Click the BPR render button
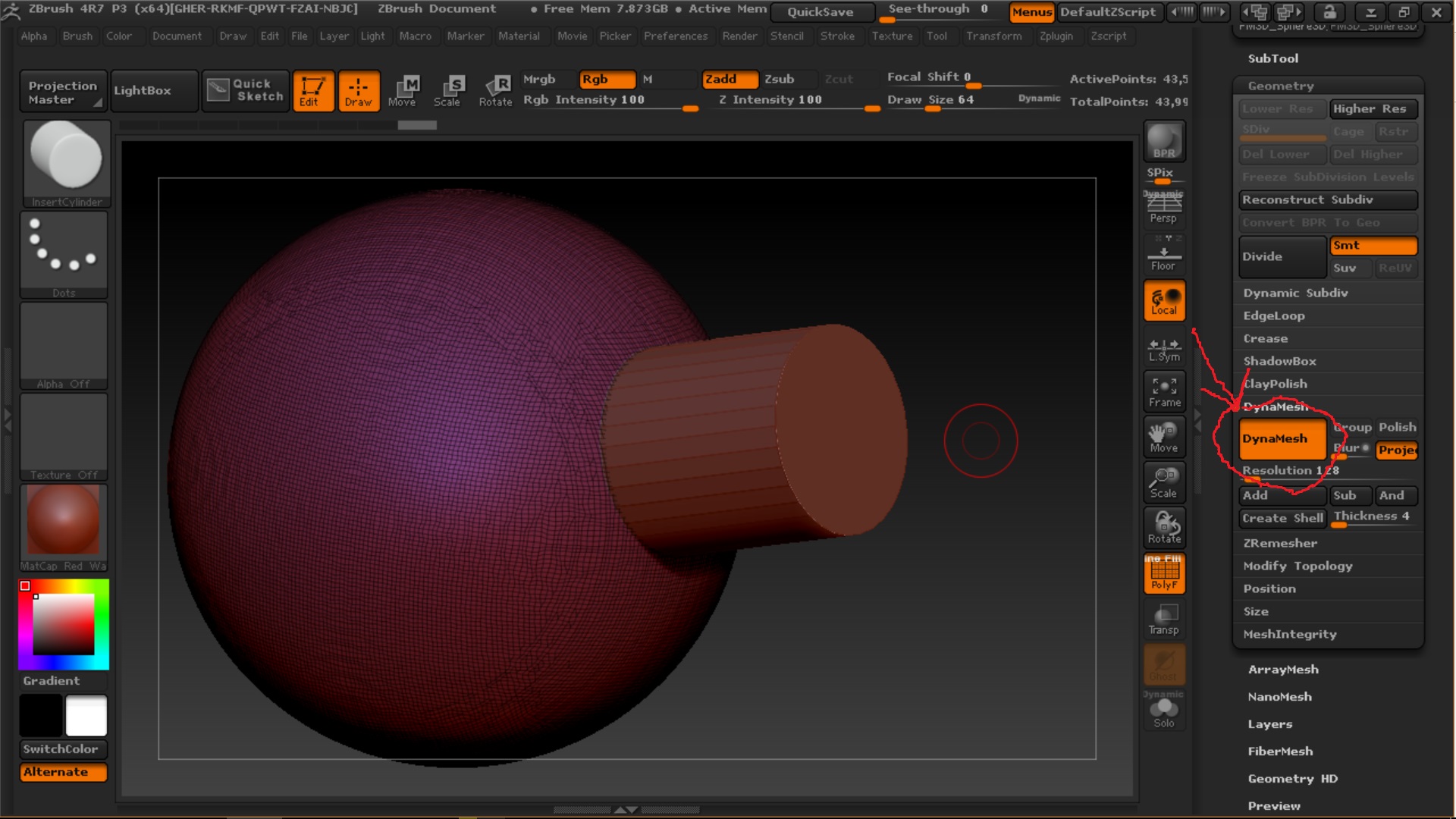This screenshot has width=1456, height=819. [x=1164, y=141]
